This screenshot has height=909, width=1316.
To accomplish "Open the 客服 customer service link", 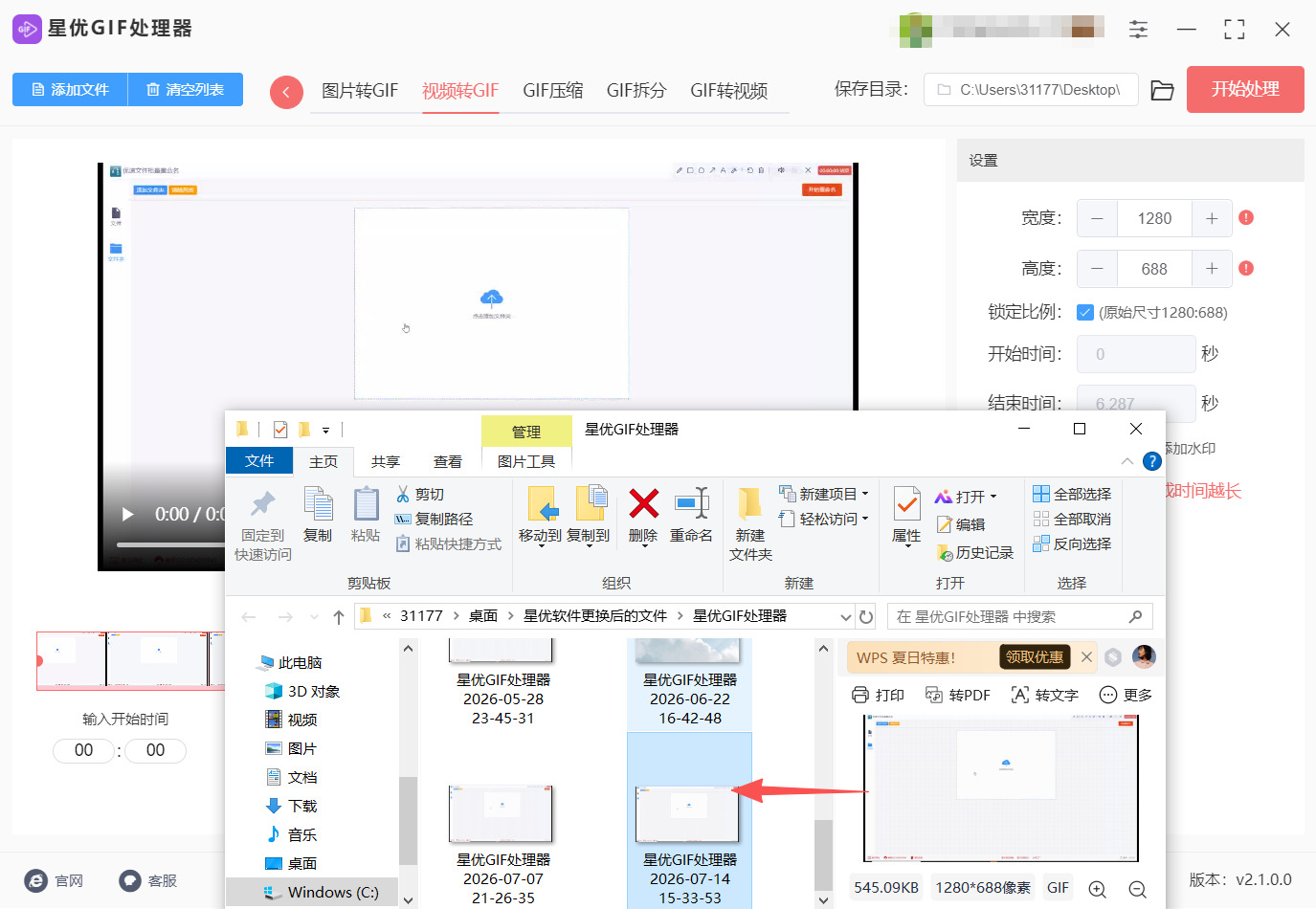I will (x=149, y=880).
